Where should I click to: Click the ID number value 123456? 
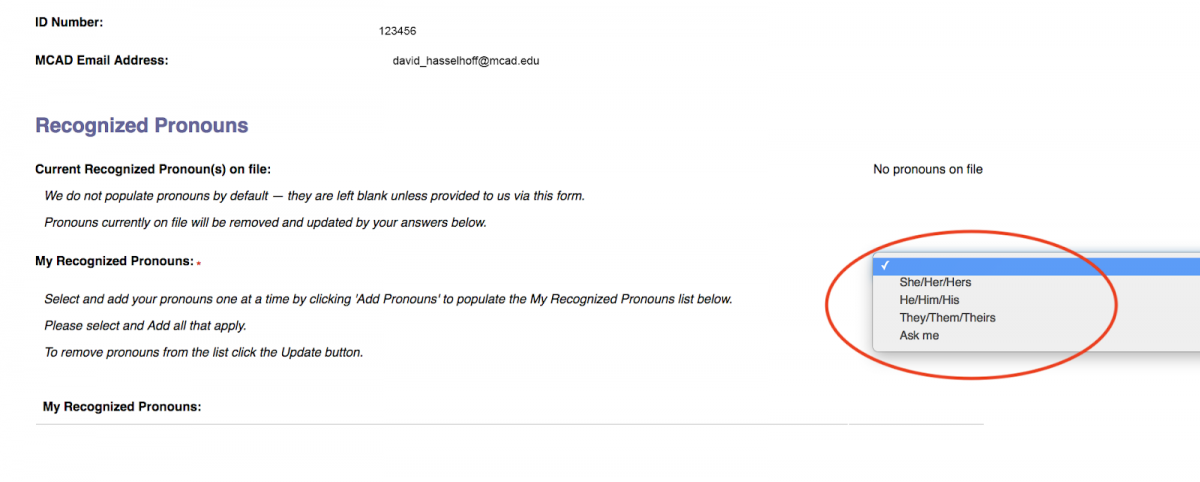pos(397,31)
